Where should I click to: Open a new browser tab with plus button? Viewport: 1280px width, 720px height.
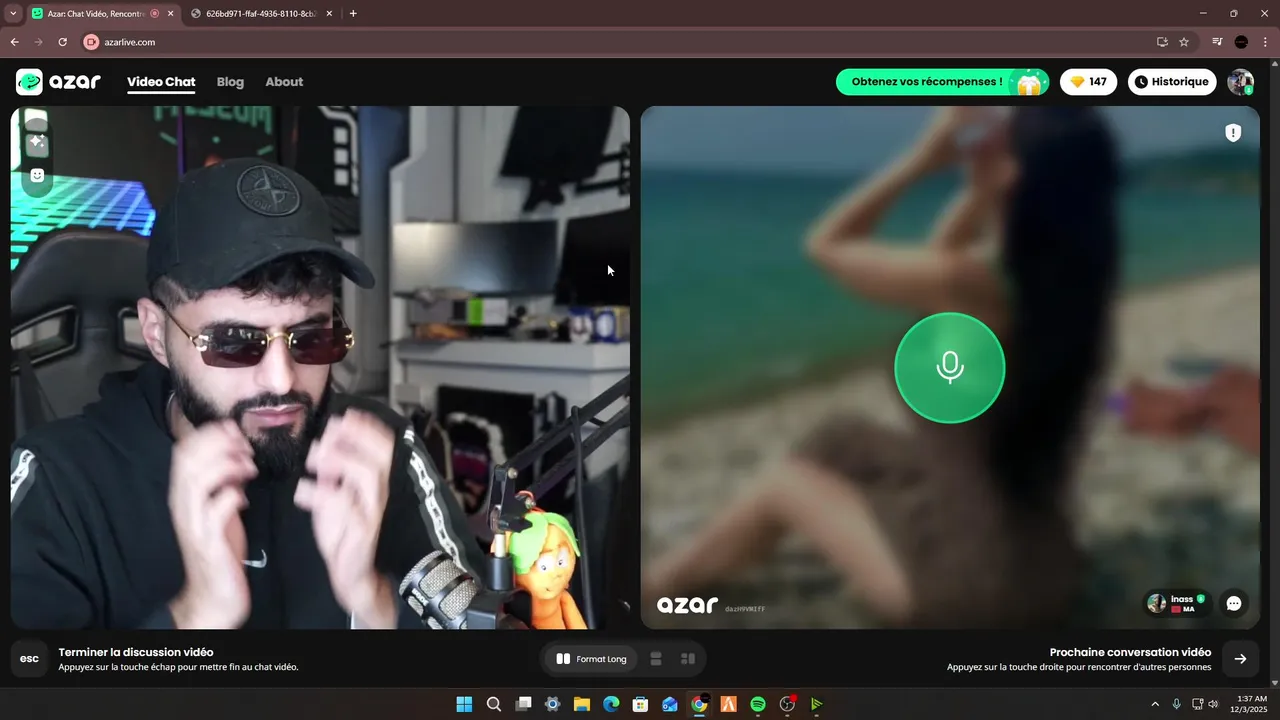click(353, 13)
